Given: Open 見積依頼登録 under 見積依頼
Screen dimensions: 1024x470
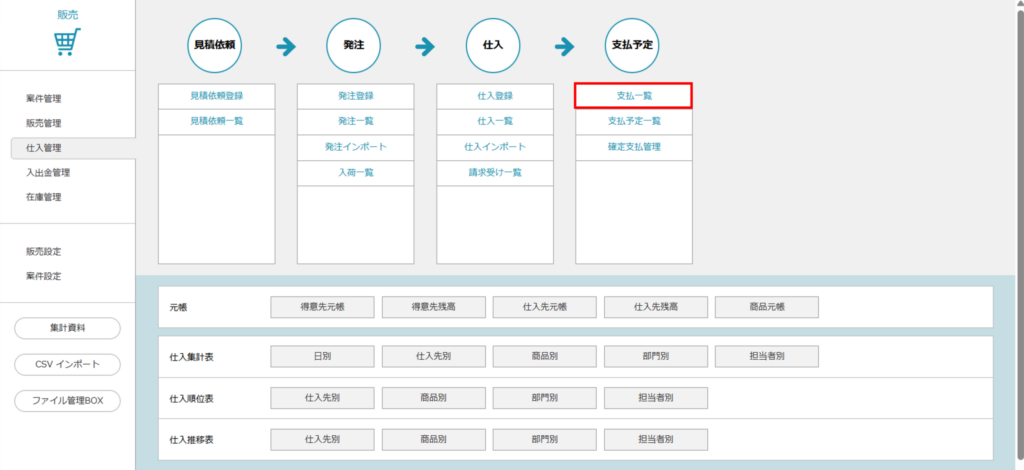Looking at the screenshot, I should (217, 96).
